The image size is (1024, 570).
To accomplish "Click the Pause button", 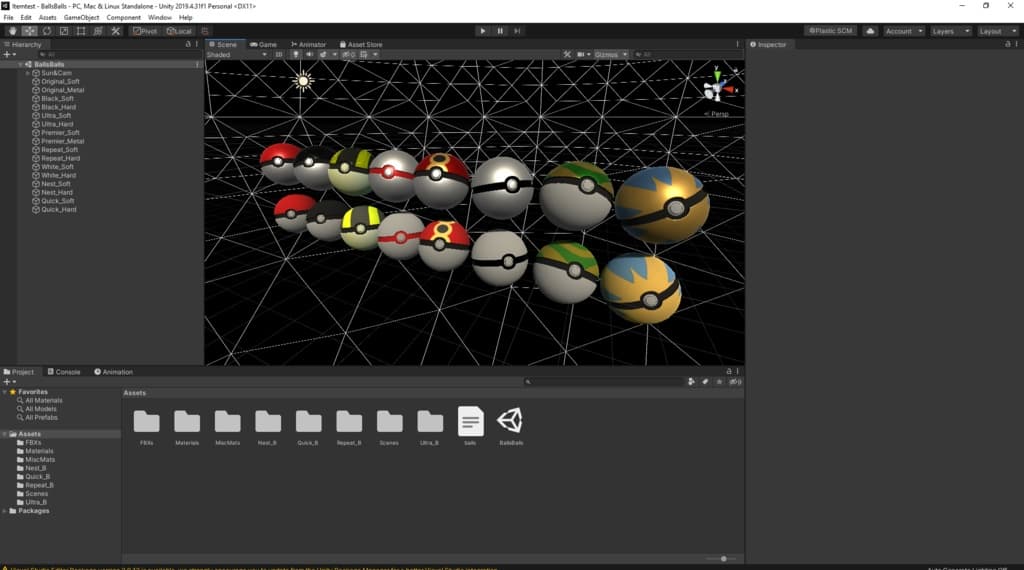I will coord(500,31).
